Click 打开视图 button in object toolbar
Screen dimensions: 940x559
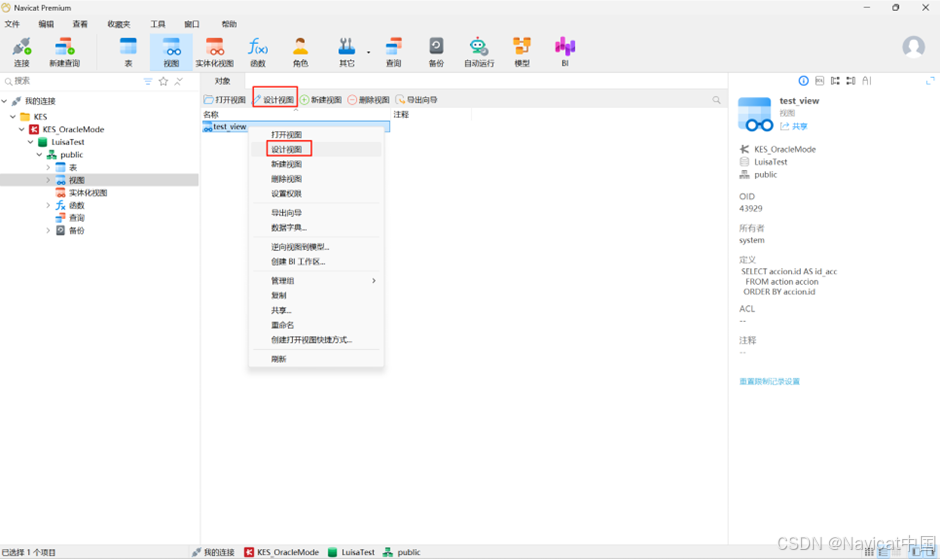(x=225, y=100)
